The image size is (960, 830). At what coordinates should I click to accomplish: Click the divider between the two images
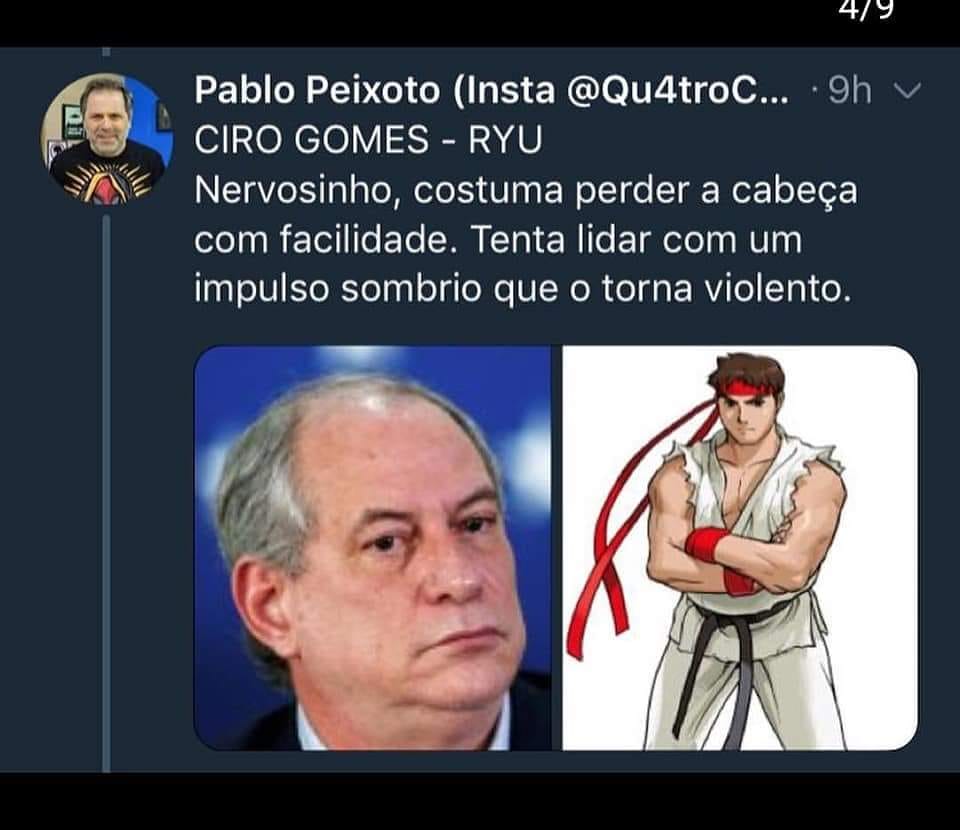coord(557,548)
